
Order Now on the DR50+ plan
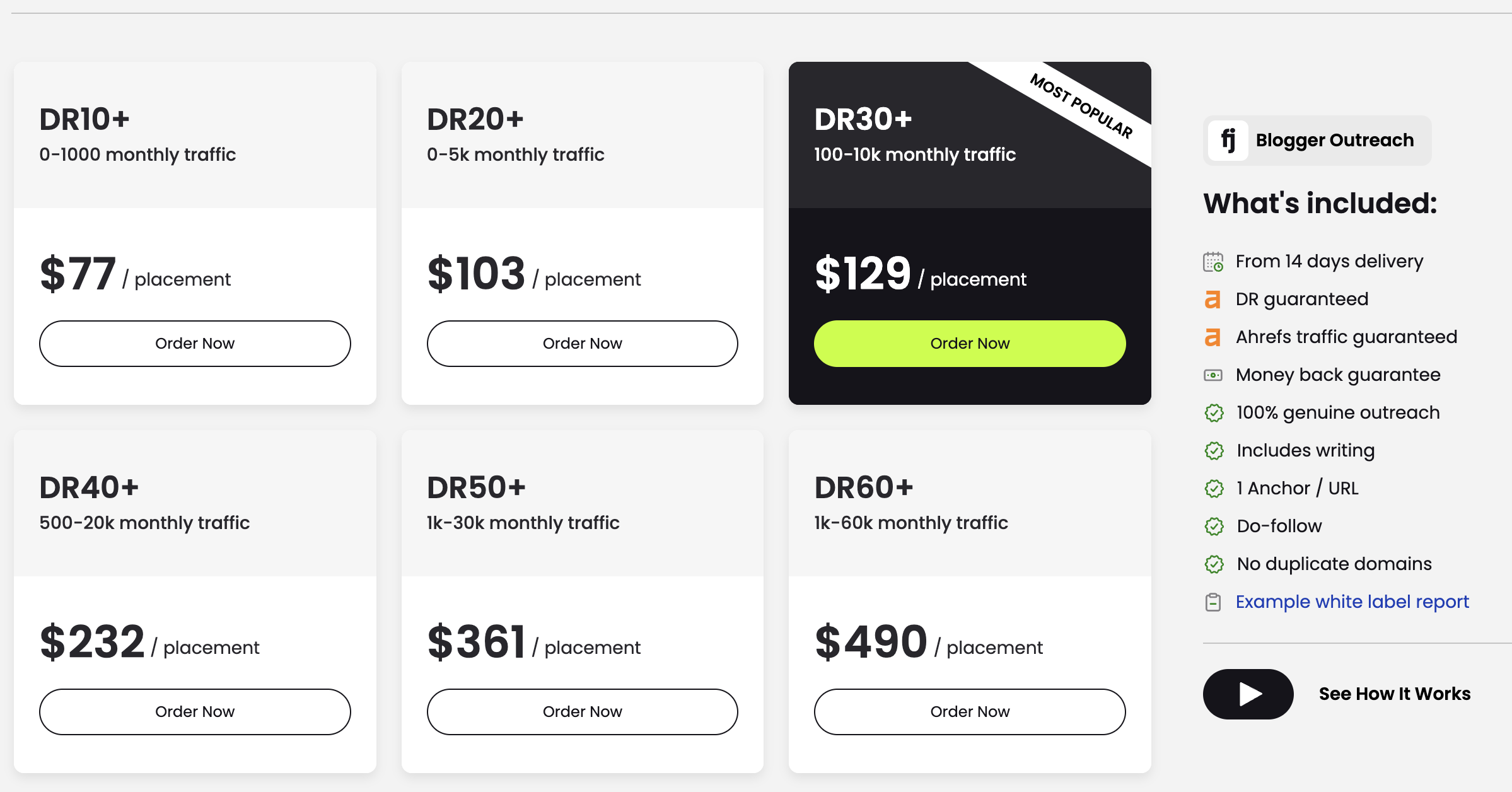[x=582, y=711]
